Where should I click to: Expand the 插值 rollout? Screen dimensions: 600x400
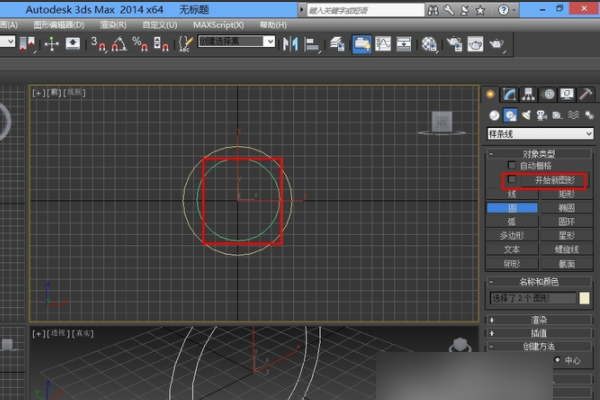point(539,333)
